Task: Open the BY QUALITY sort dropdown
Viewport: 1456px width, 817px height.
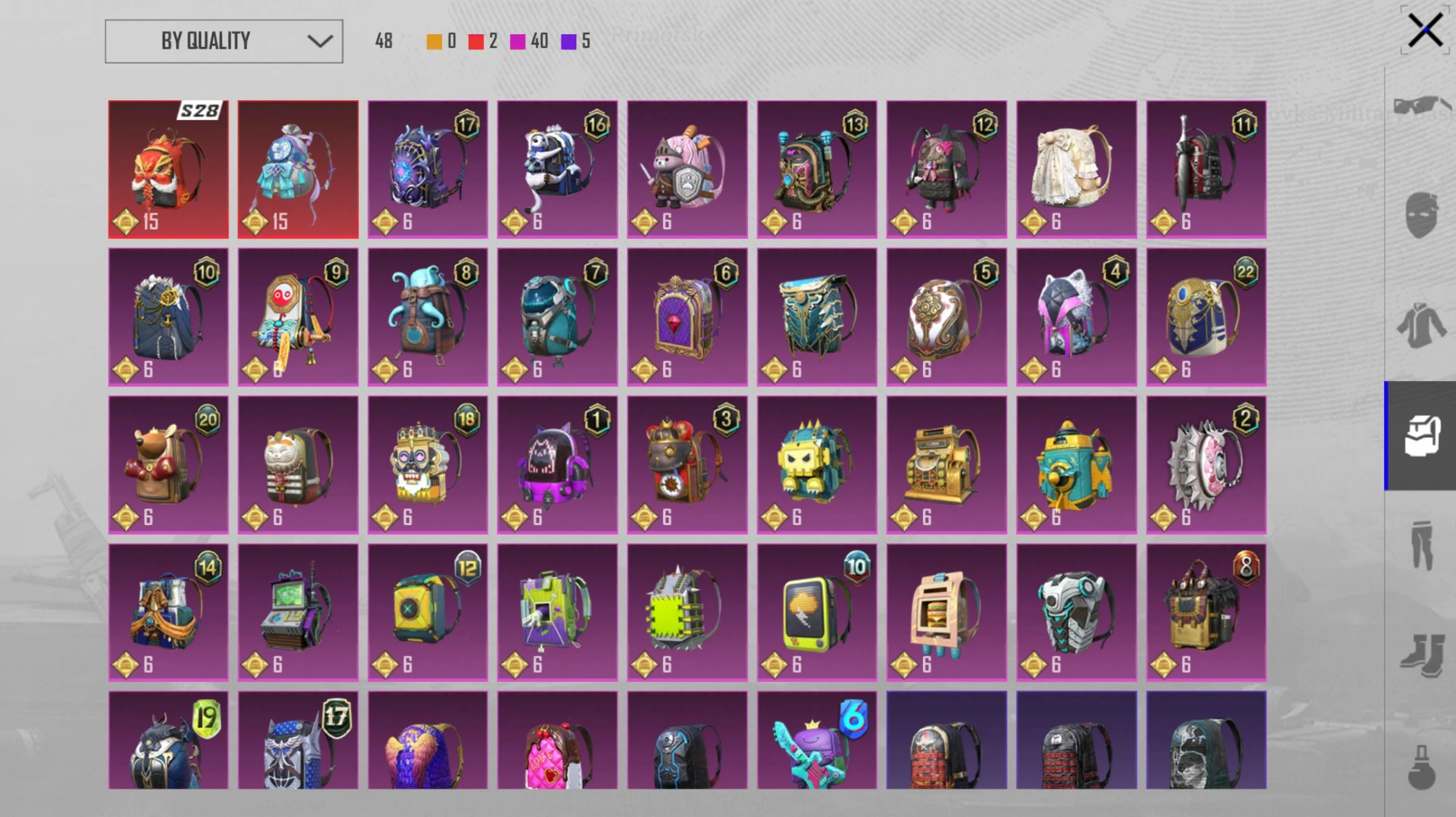Action: (223, 41)
